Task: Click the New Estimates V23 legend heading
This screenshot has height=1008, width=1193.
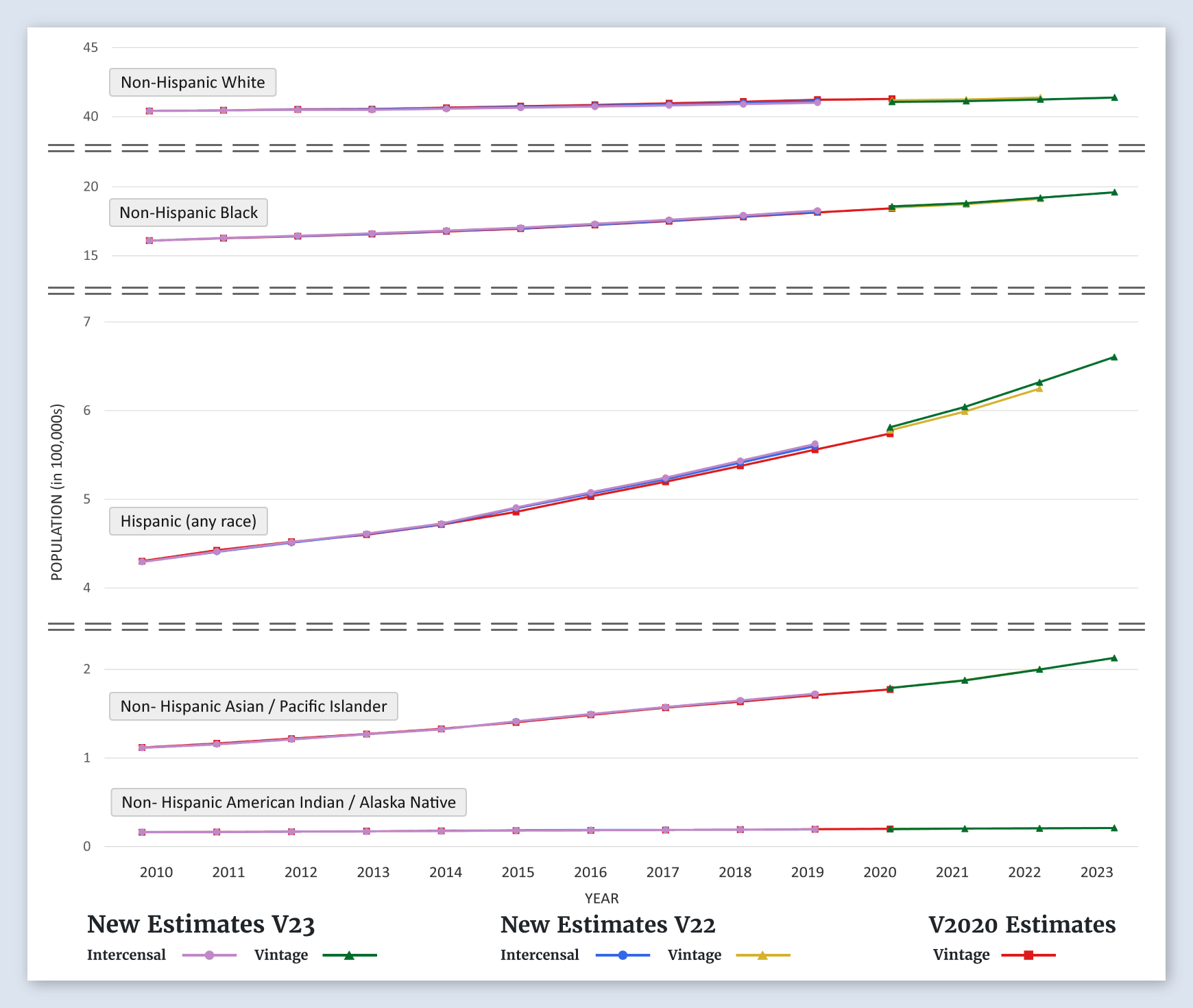Action: [201, 924]
